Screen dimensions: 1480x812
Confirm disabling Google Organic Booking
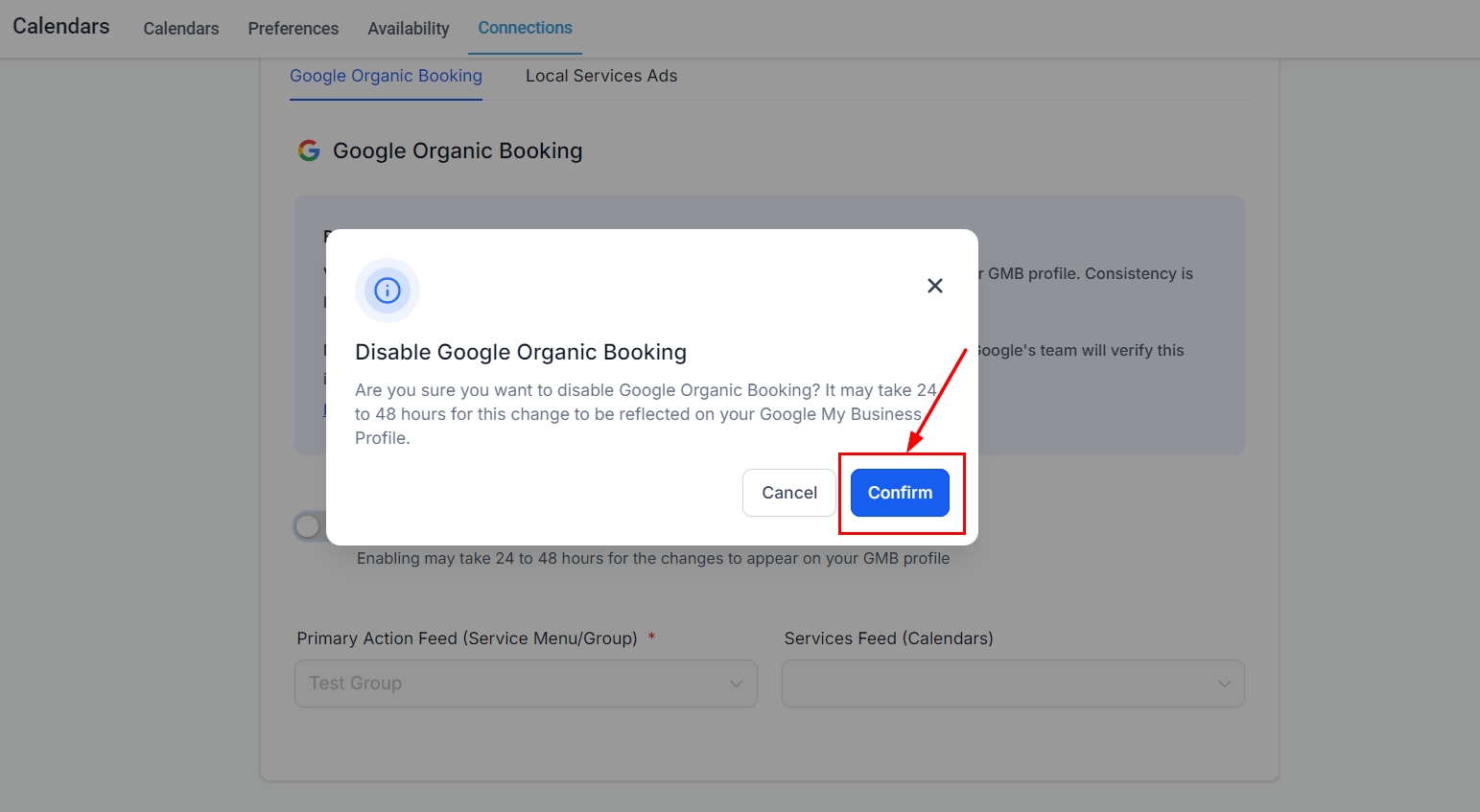tap(900, 493)
